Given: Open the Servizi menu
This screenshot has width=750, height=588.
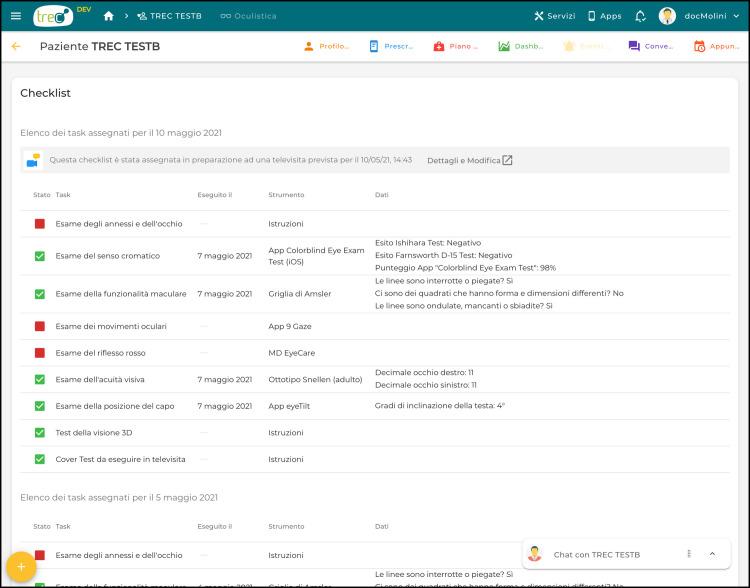Looking at the screenshot, I should (554, 16).
